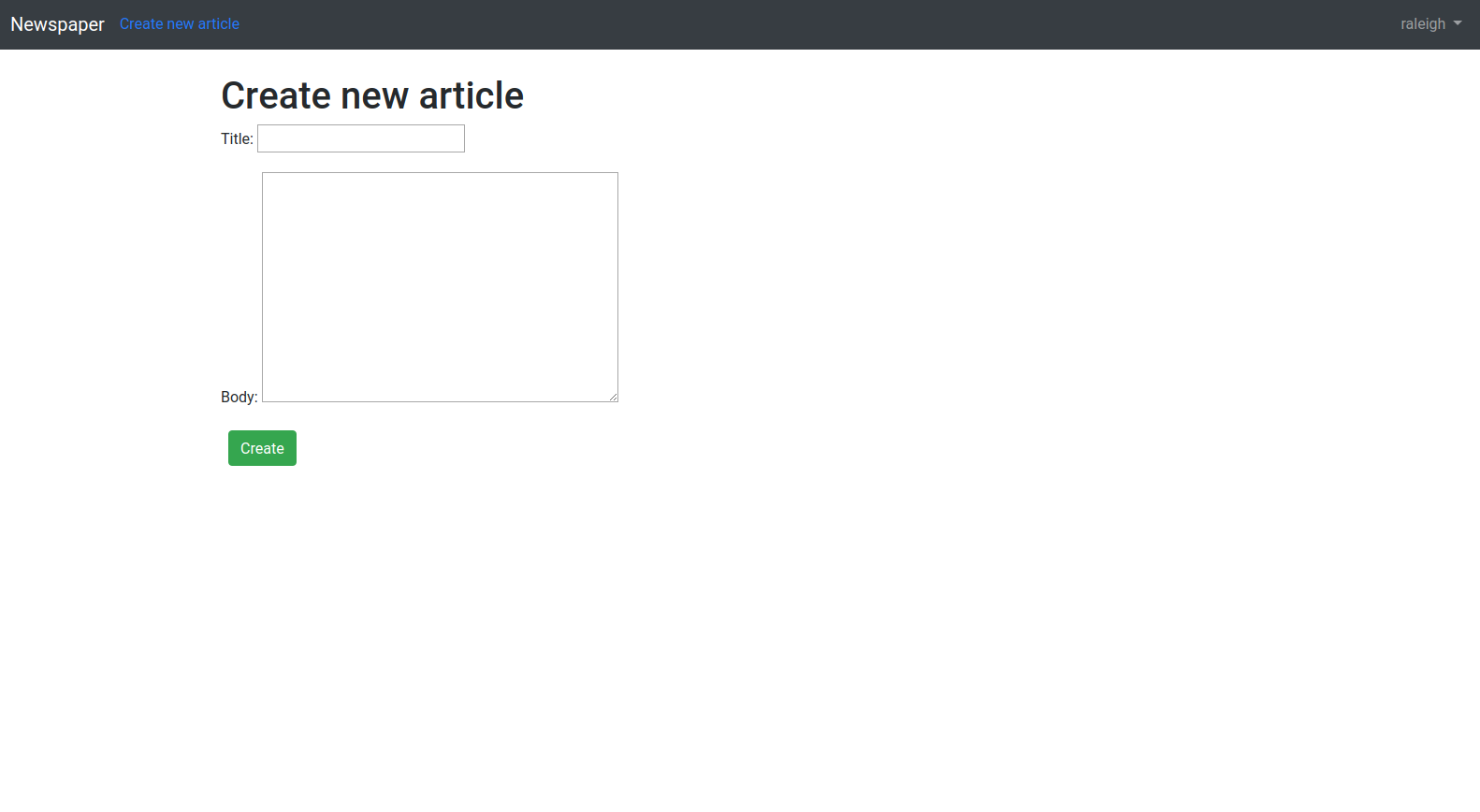Click the Create new article navbar link
1480x812 pixels.
click(x=180, y=24)
